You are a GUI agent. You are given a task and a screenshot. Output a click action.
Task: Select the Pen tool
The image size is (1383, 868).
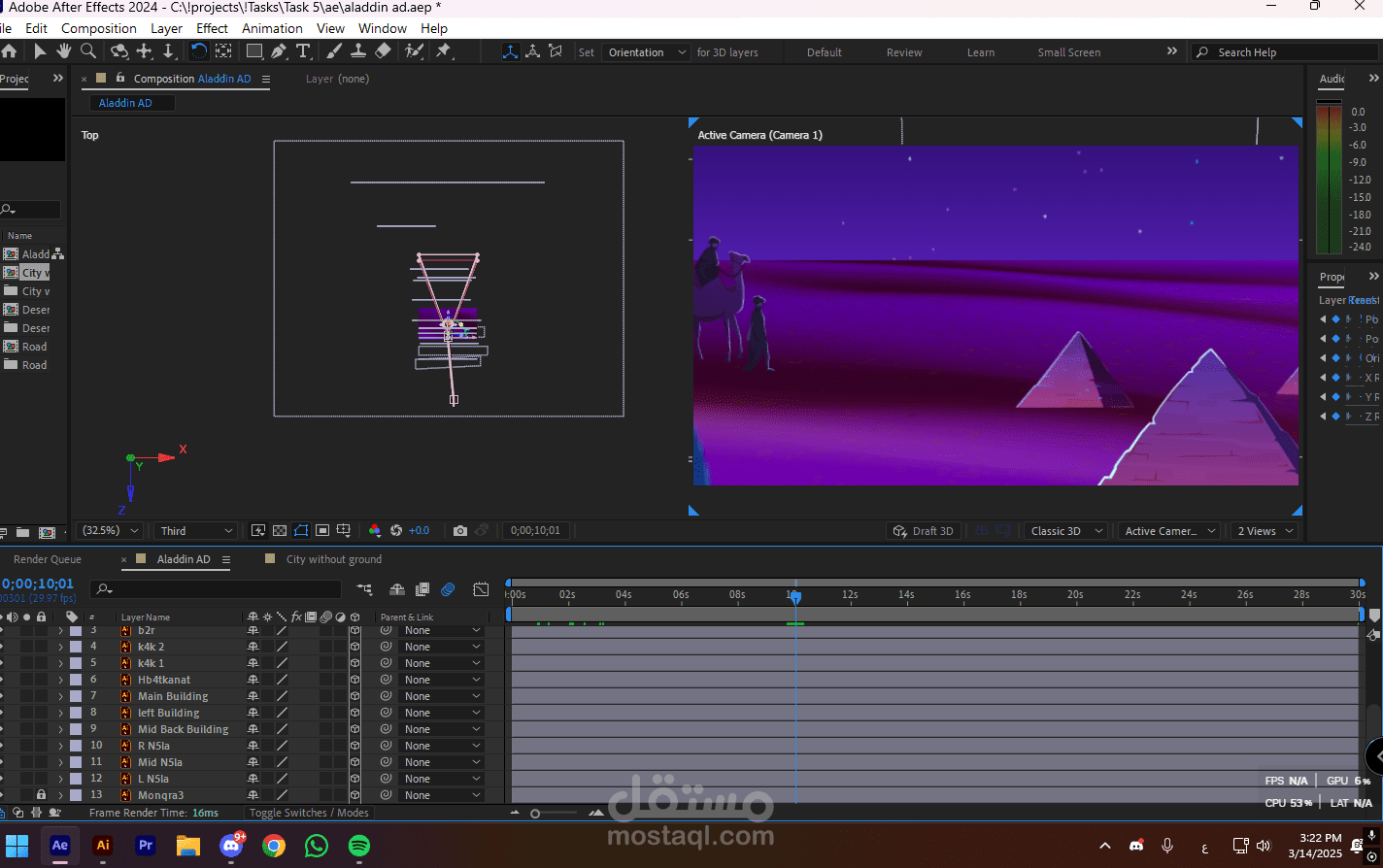(279, 51)
